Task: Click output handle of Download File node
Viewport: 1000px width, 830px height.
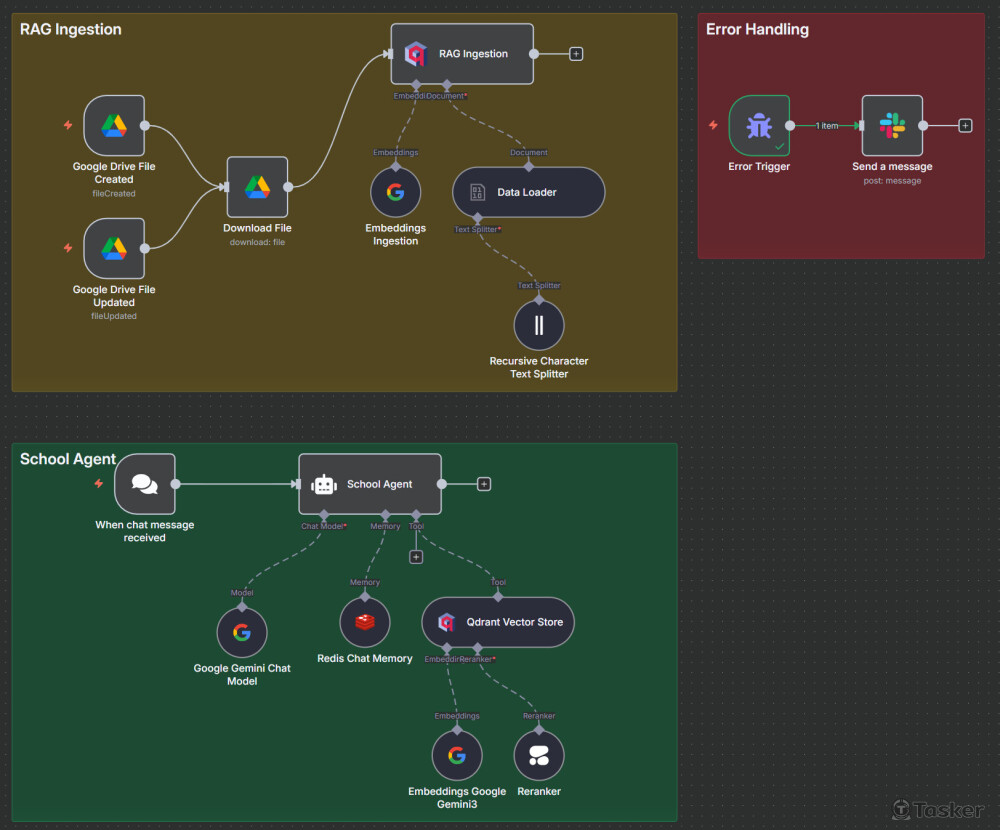Action: (x=288, y=187)
